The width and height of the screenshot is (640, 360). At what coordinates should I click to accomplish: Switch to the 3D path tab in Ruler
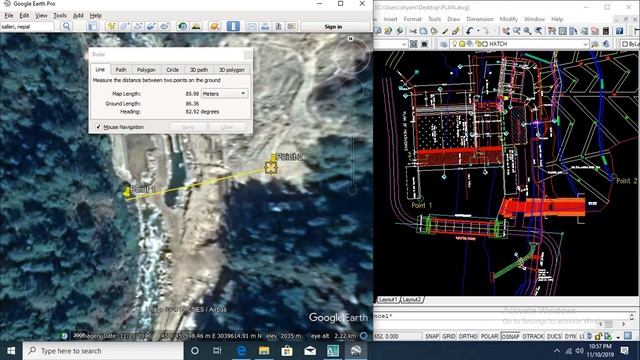199,70
